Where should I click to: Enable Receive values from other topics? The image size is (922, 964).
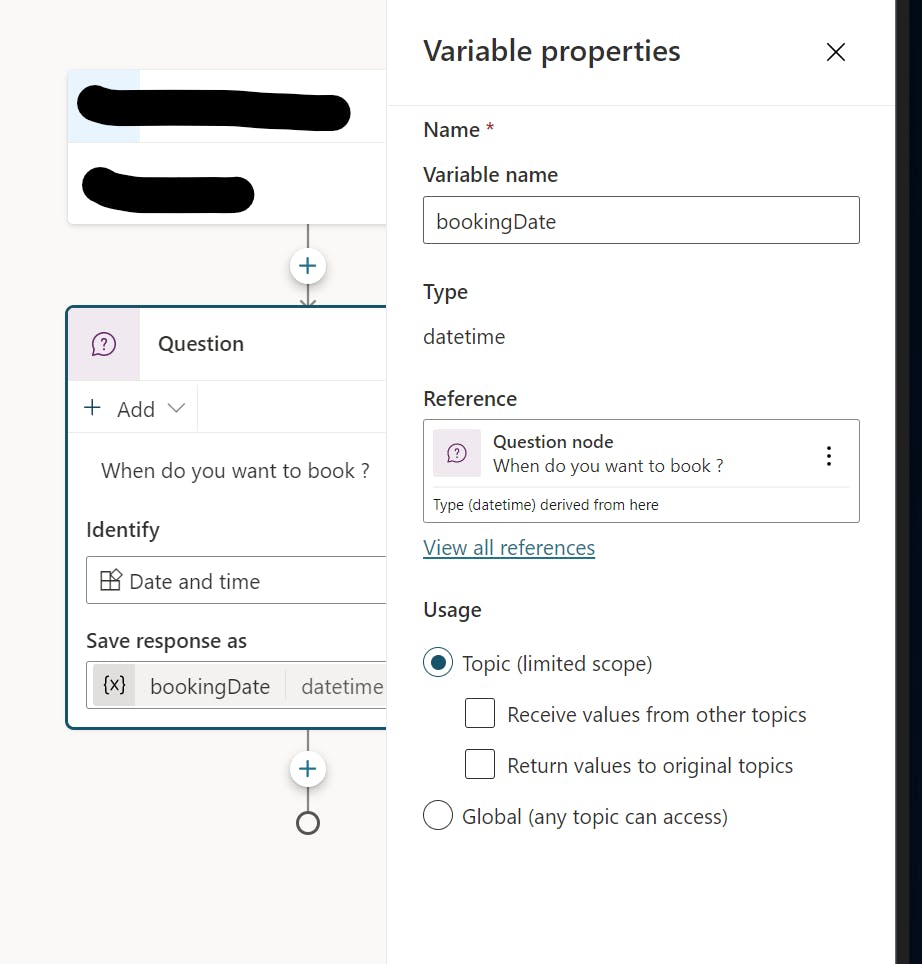pyautogui.click(x=480, y=713)
